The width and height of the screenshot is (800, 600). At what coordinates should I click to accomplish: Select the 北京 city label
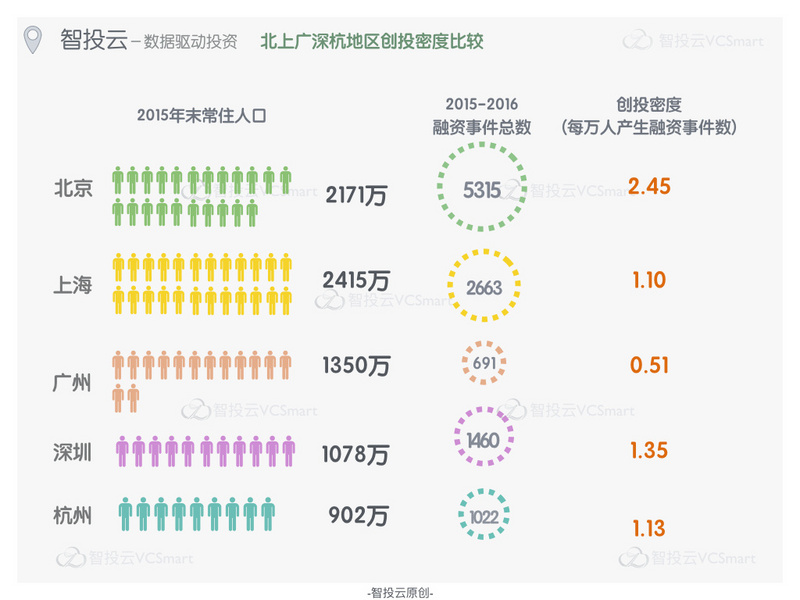(x=73, y=187)
